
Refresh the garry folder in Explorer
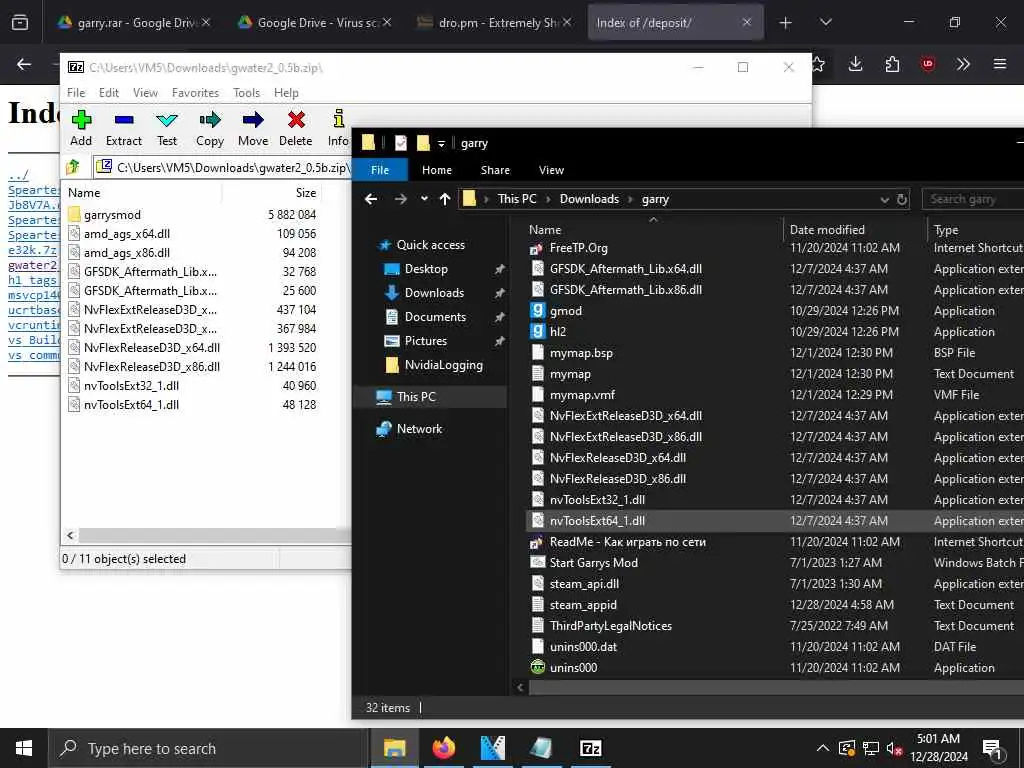(902, 200)
